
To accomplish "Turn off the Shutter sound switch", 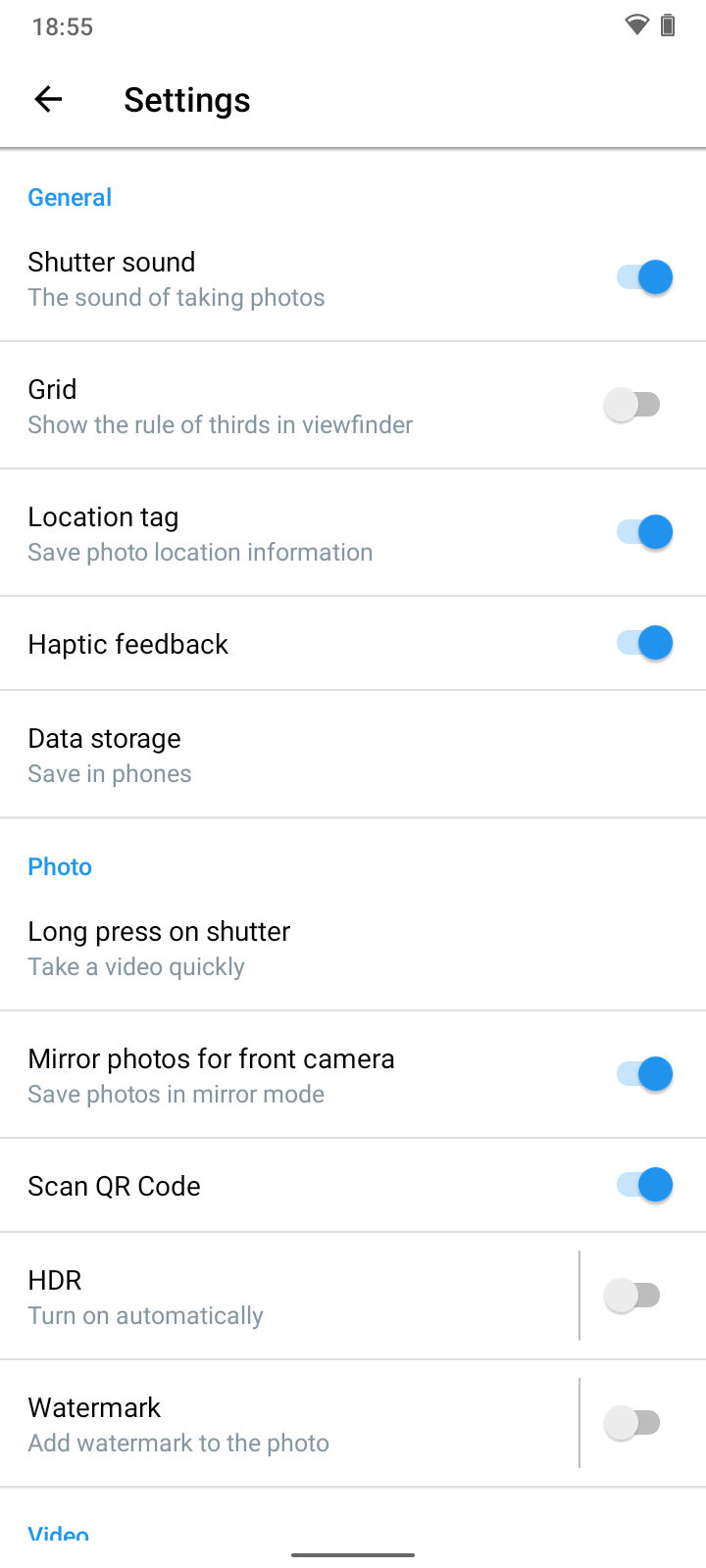I will (644, 277).
